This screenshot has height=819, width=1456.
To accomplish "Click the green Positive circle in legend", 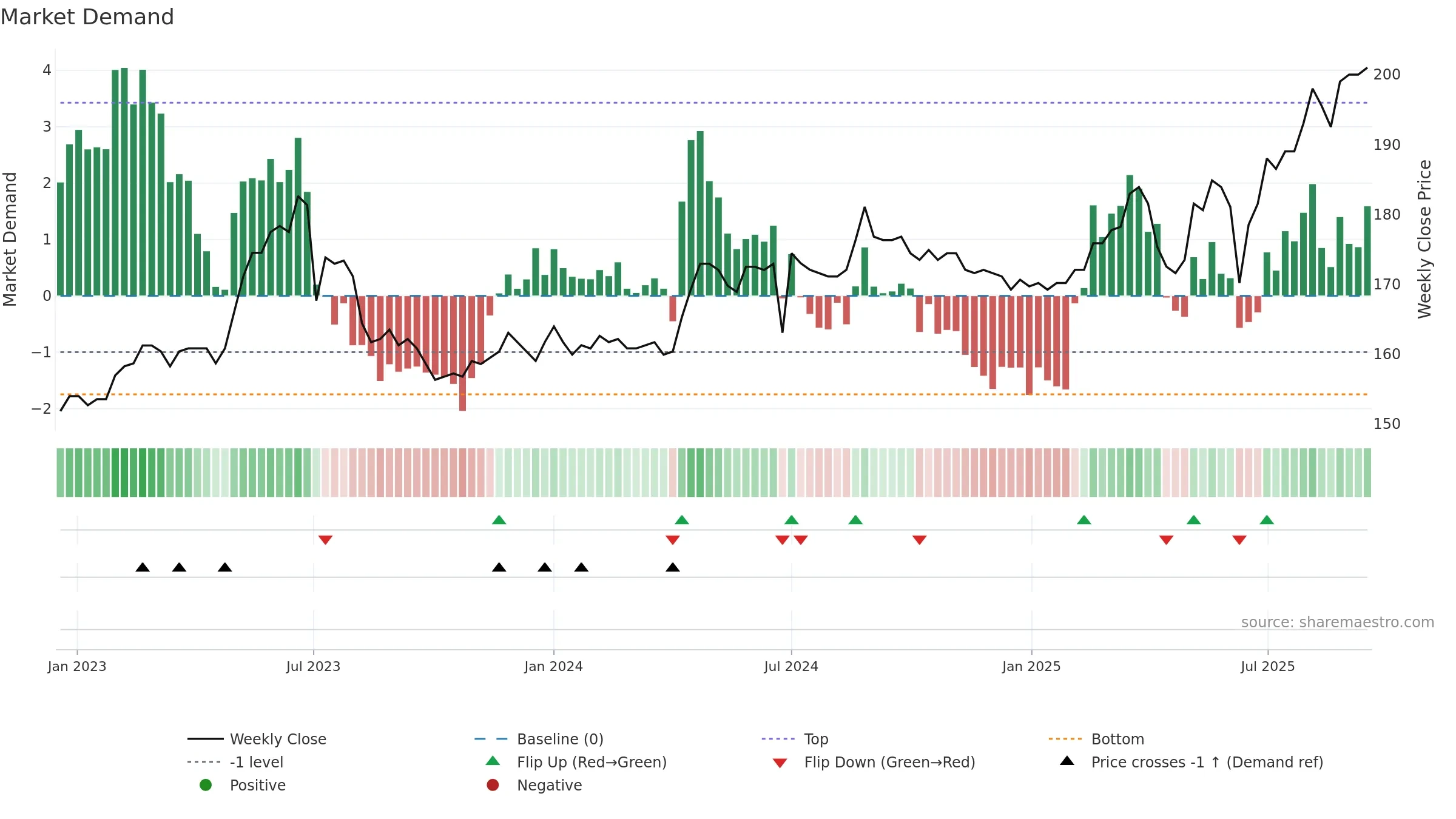I will [206, 785].
